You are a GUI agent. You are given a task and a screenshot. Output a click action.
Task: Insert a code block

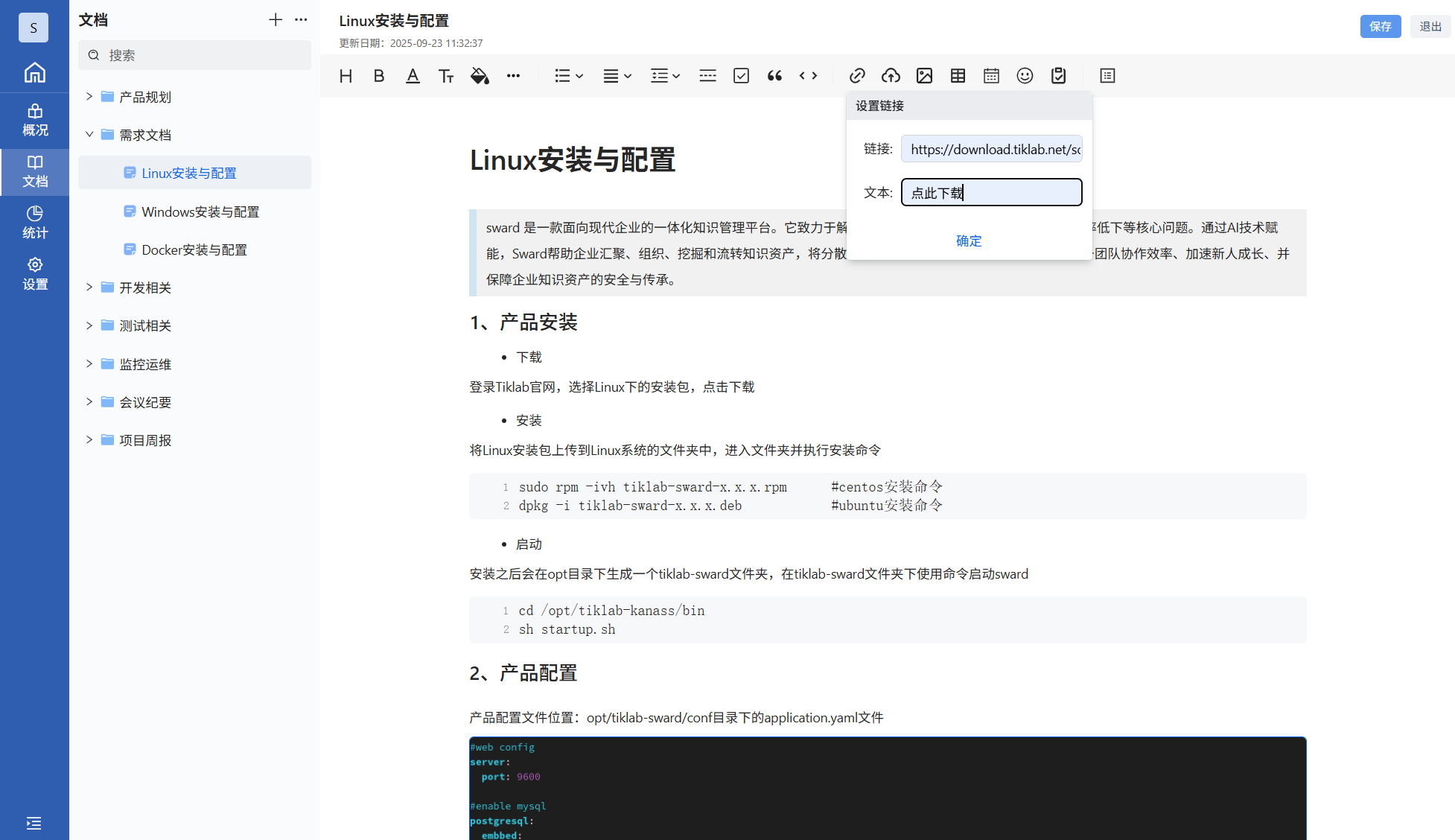(x=808, y=76)
